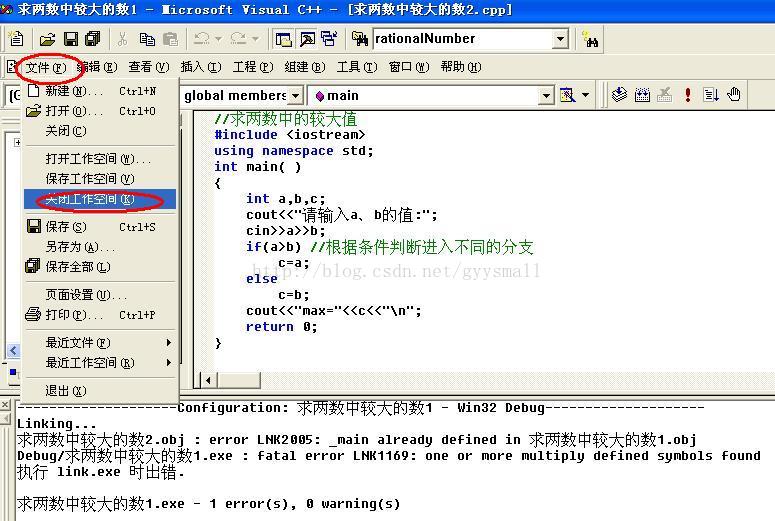Click the hand Insert Breakpoint icon
Viewport: 775px width, 521px height.
tap(734, 94)
